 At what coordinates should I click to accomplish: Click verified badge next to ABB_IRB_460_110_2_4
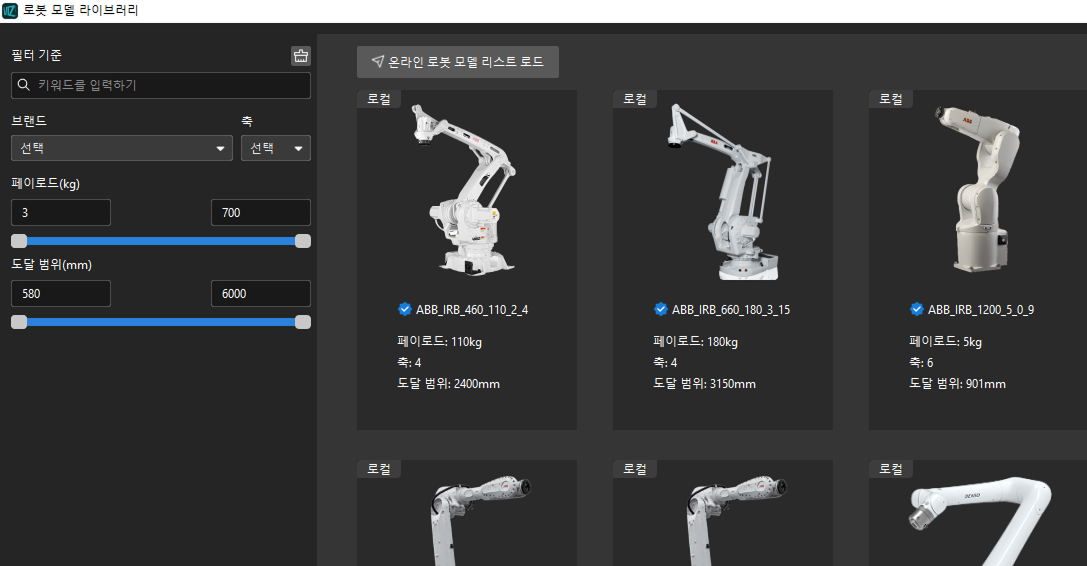(x=404, y=309)
